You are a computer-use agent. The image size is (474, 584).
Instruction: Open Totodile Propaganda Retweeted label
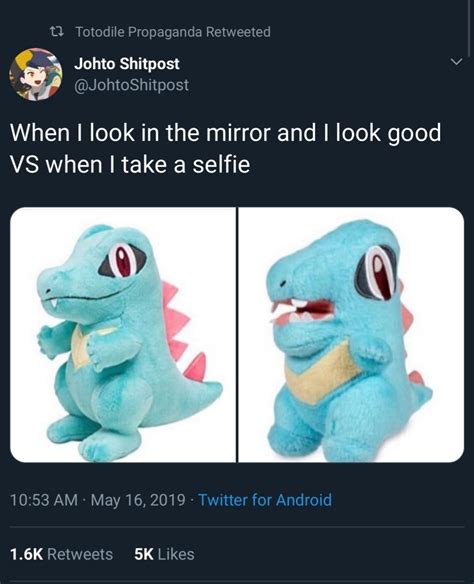coord(173,32)
